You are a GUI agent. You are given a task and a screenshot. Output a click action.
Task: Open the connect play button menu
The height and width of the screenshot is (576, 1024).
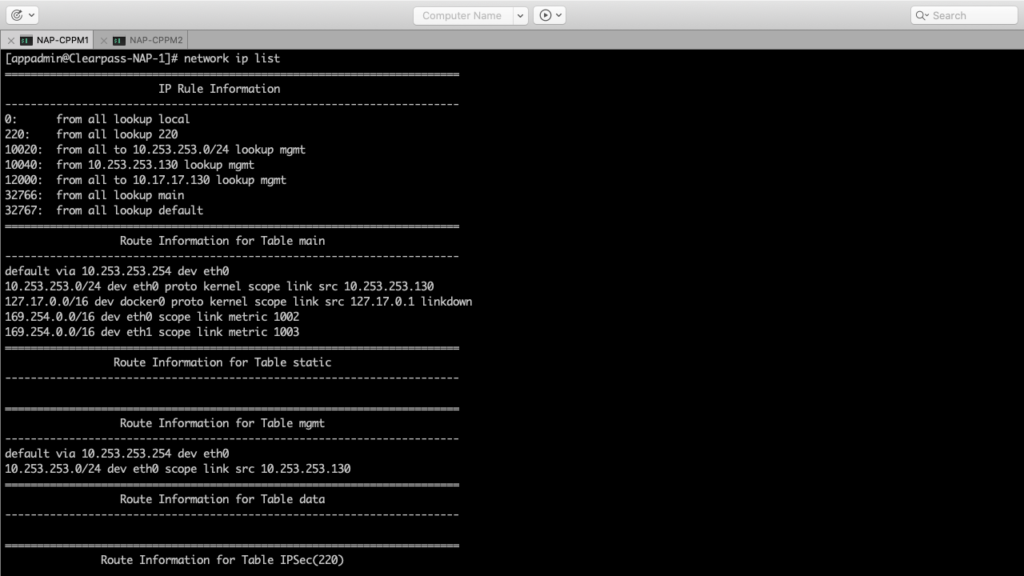[549, 15]
